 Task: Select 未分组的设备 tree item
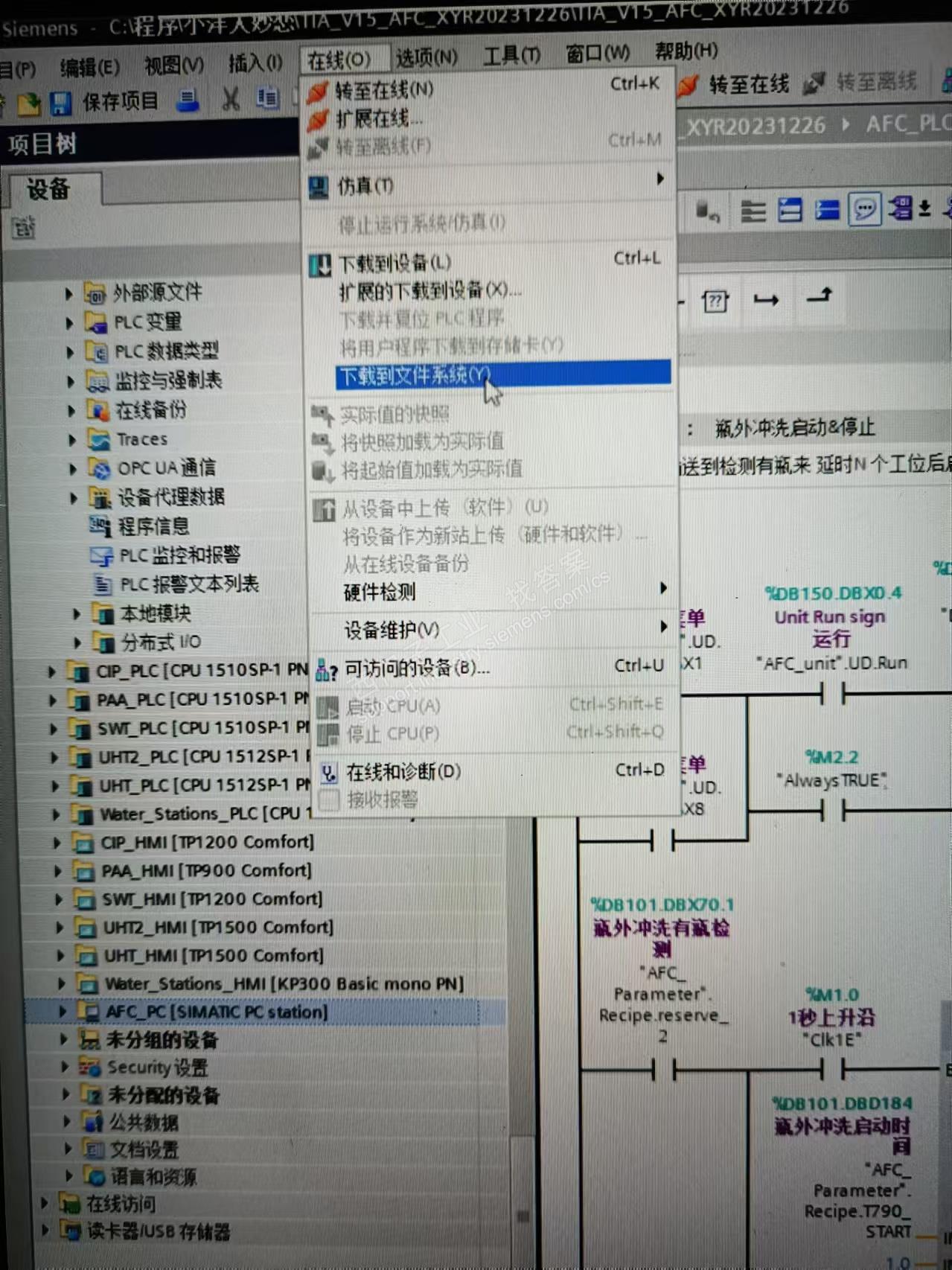(162, 1040)
